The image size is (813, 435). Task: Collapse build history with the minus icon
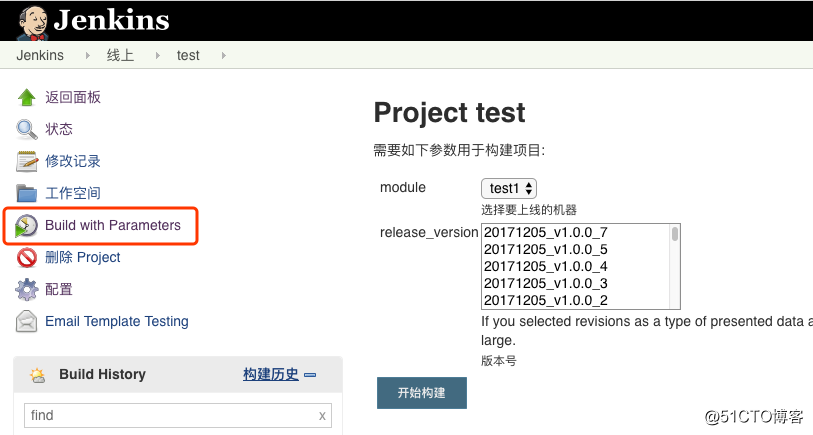310,375
